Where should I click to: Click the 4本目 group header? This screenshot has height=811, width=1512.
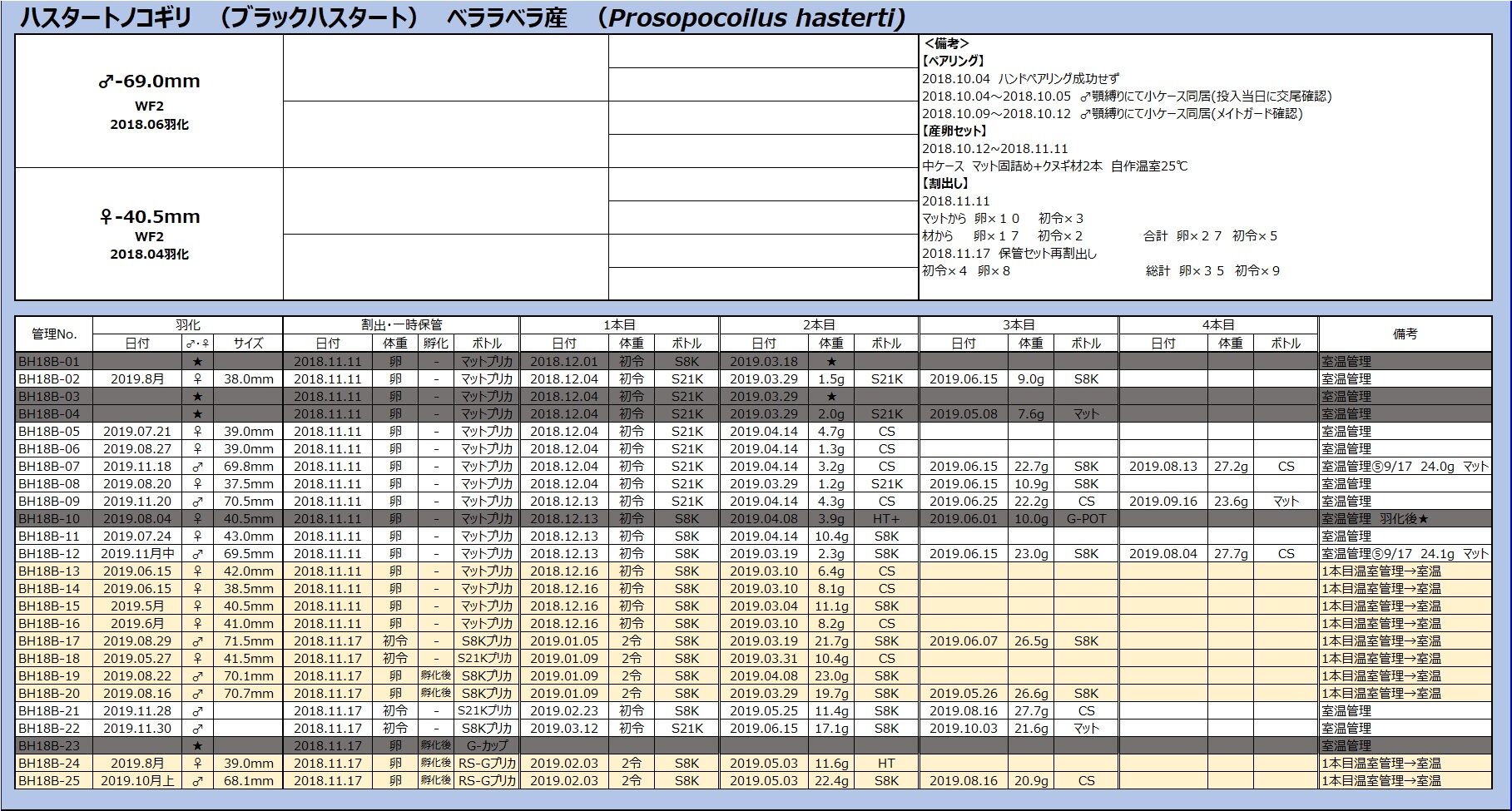tap(1218, 325)
